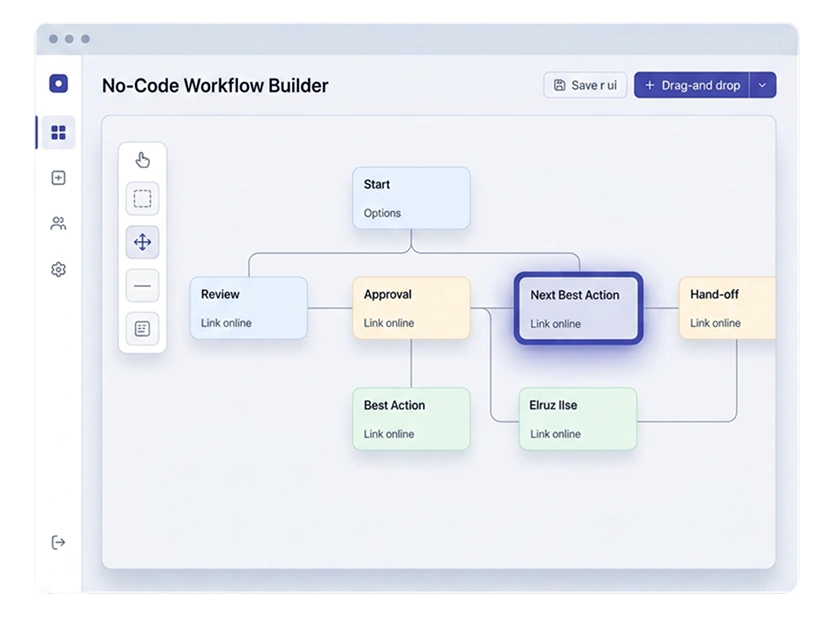This screenshot has height=618, width=822.
Task: Open settings gear icon in sidebar
Action: 58,269
